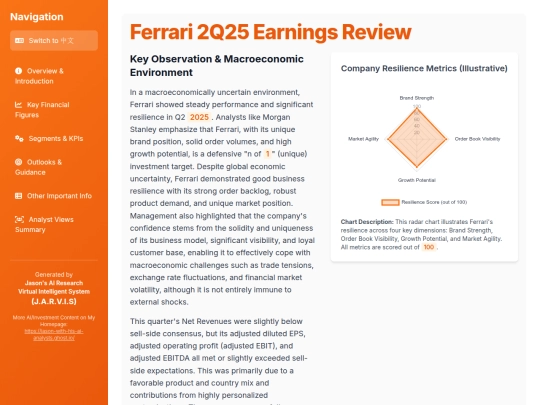Screen dimensions: 540x405
Task: Click the target icon beside Outlooks
Action: click(x=19, y=162)
